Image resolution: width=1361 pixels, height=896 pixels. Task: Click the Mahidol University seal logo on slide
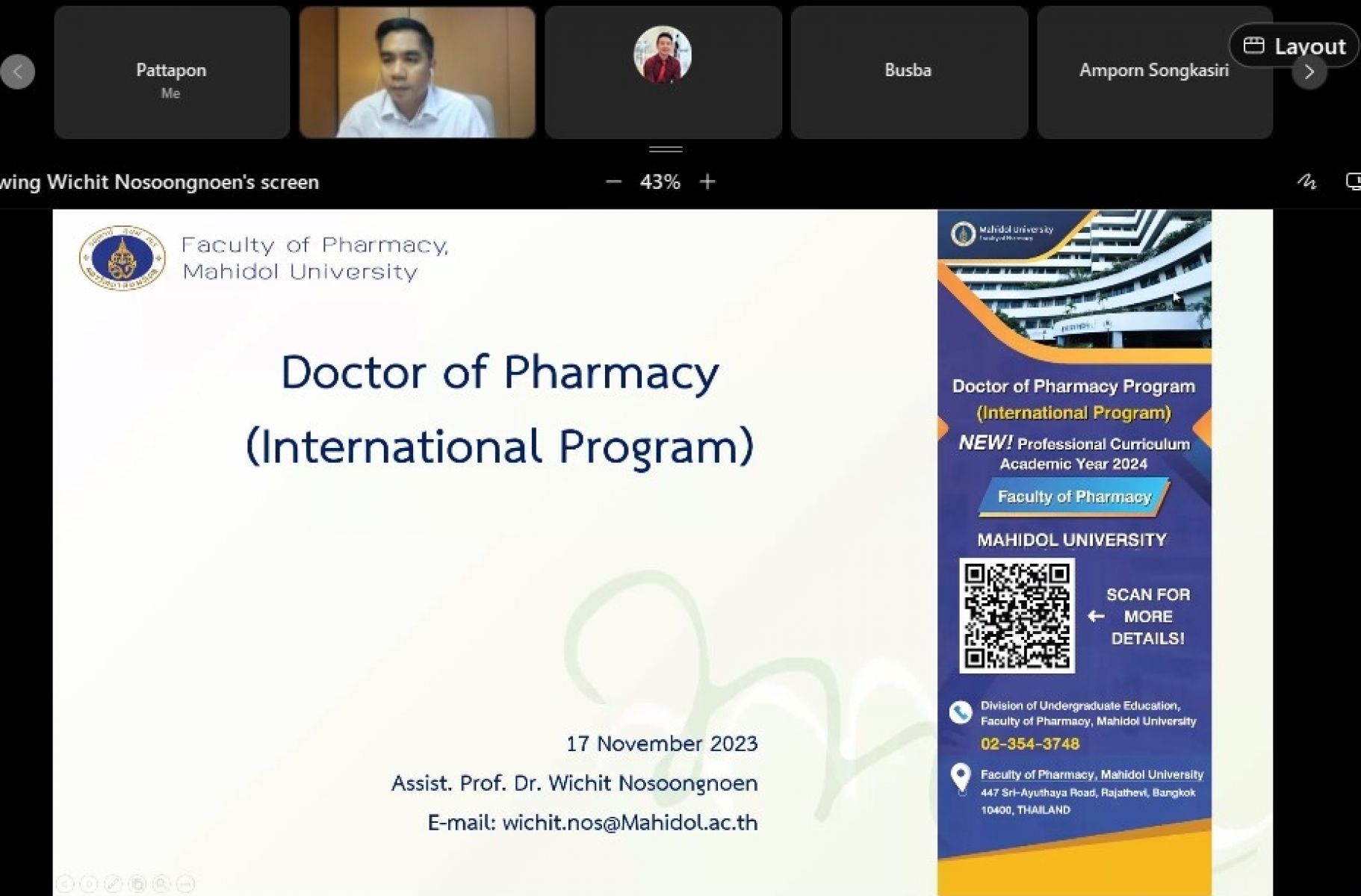pyautogui.click(x=122, y=258)
